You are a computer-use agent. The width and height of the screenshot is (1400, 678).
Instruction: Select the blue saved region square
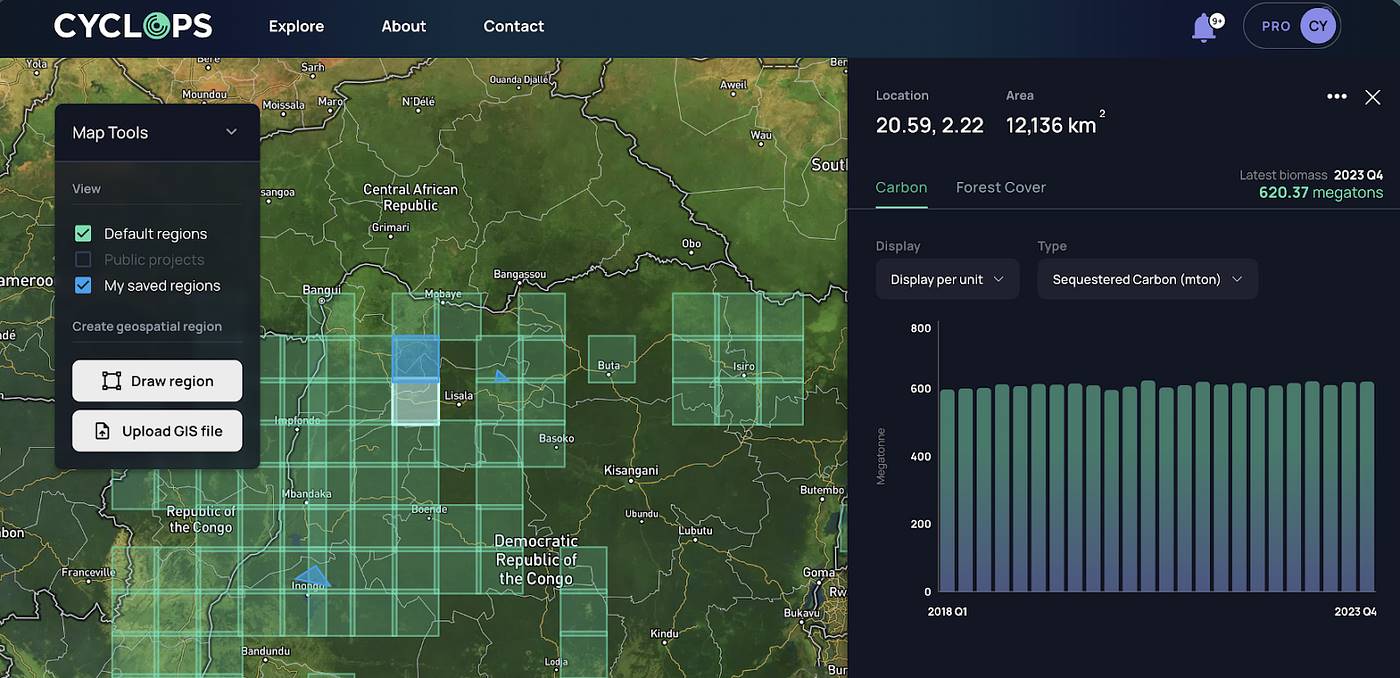[415, 358]
